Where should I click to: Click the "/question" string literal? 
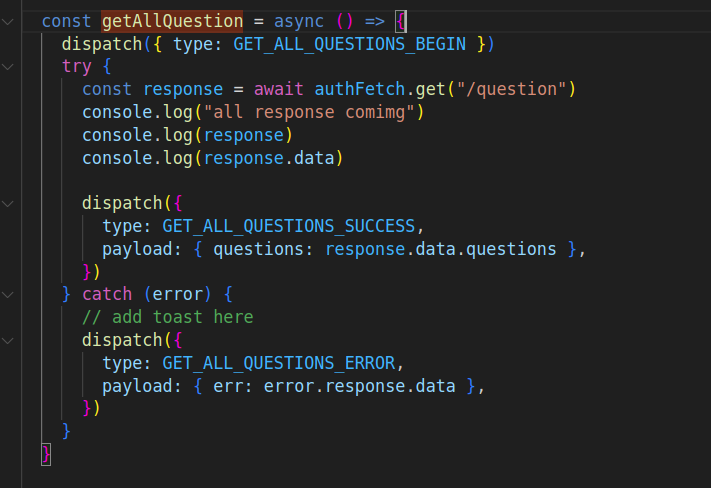coord(507,89)
